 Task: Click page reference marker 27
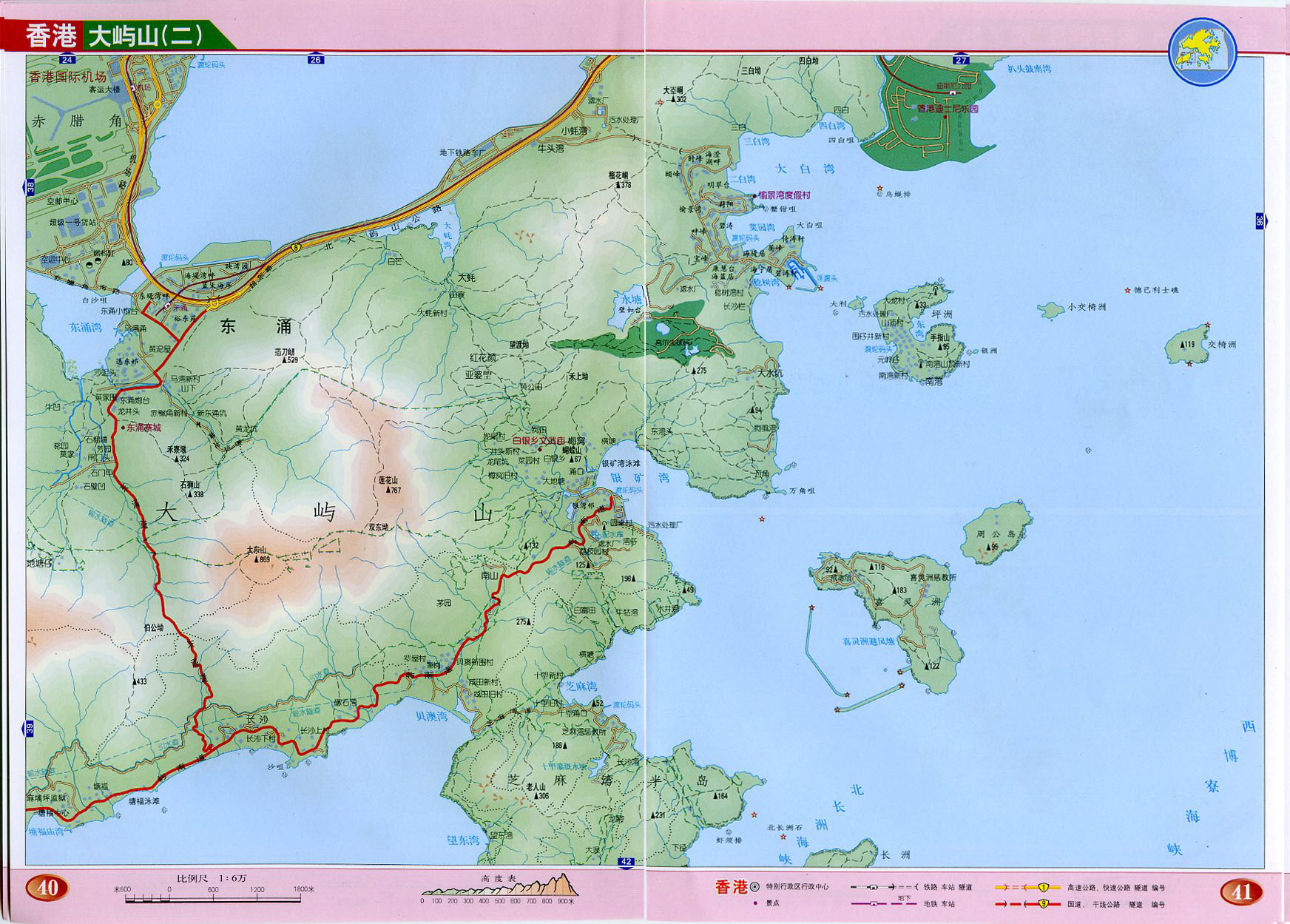click(961, 60)
